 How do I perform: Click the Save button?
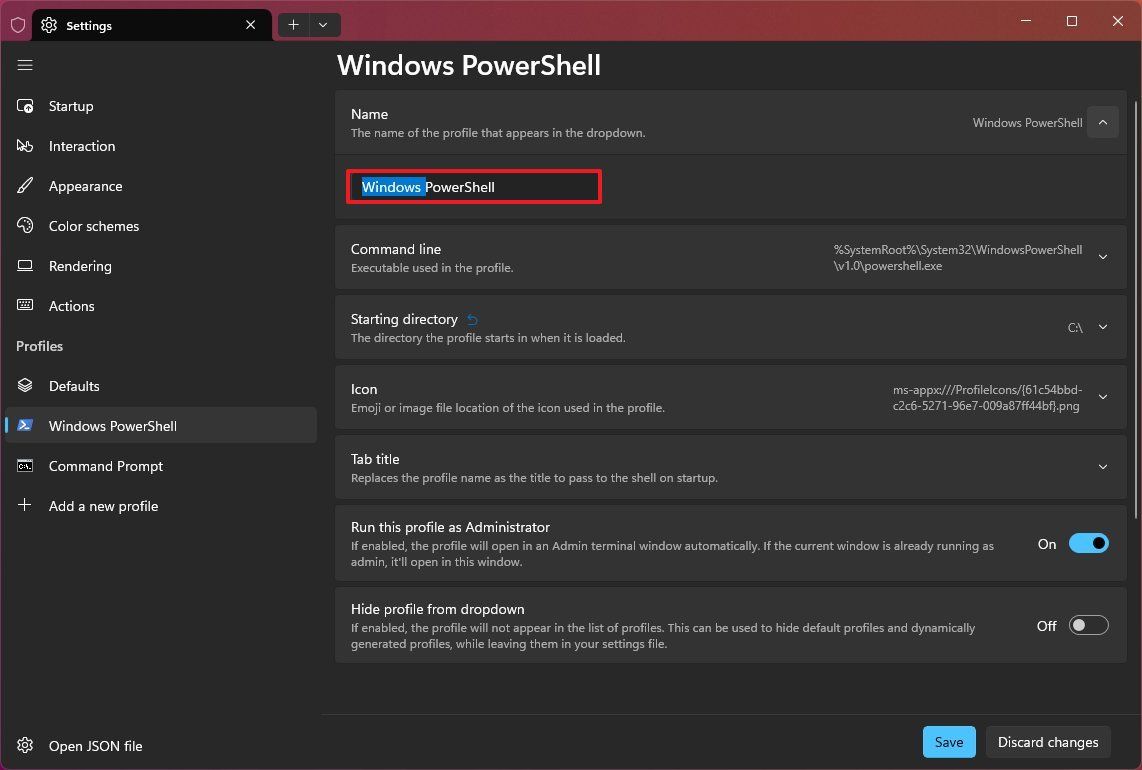(x=948, y=742)
